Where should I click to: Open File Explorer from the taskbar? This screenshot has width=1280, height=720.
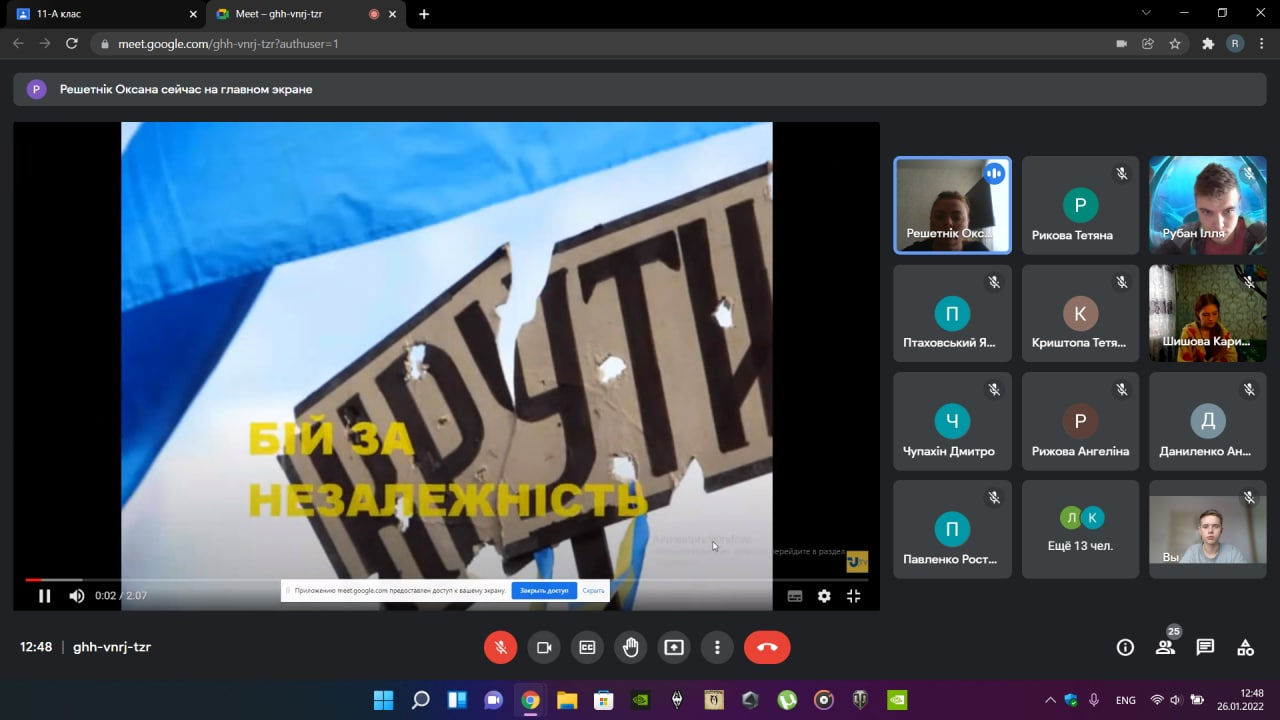[x=567, y=700]
